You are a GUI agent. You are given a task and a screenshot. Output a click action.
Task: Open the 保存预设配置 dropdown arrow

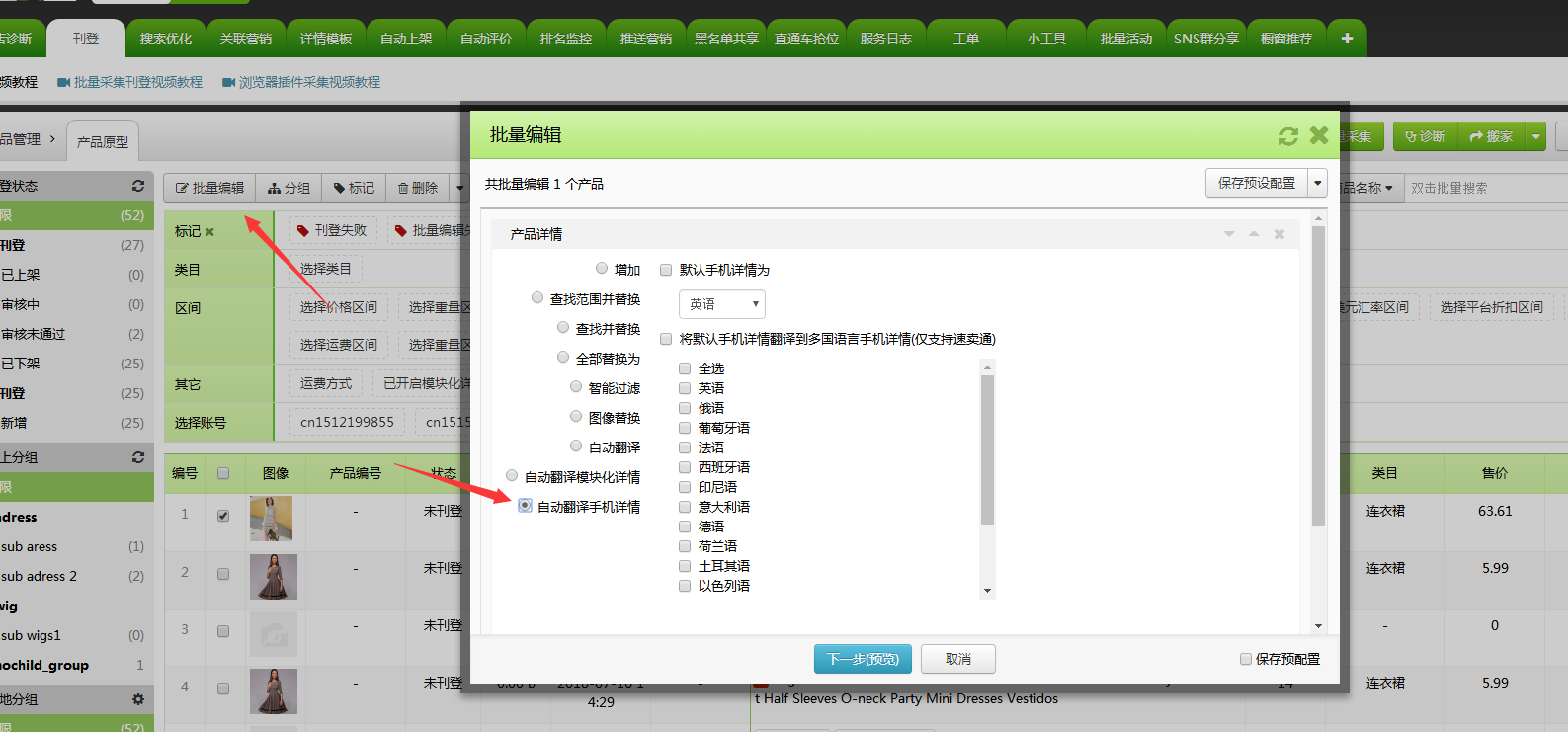(1318, 183)
